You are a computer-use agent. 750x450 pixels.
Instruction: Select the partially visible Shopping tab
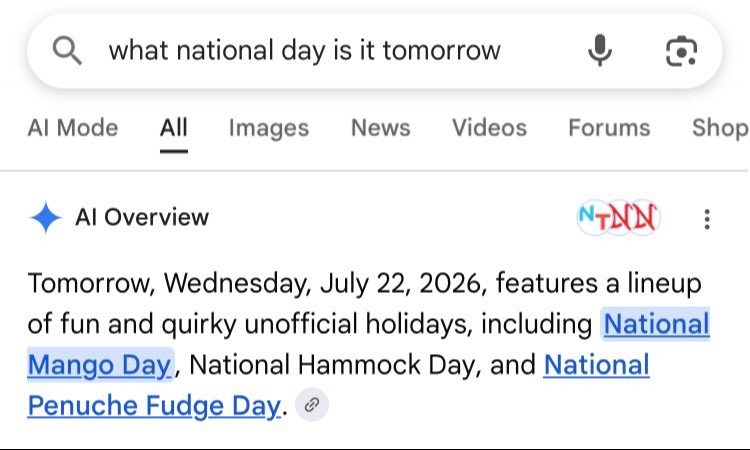[x=720, y=128]
